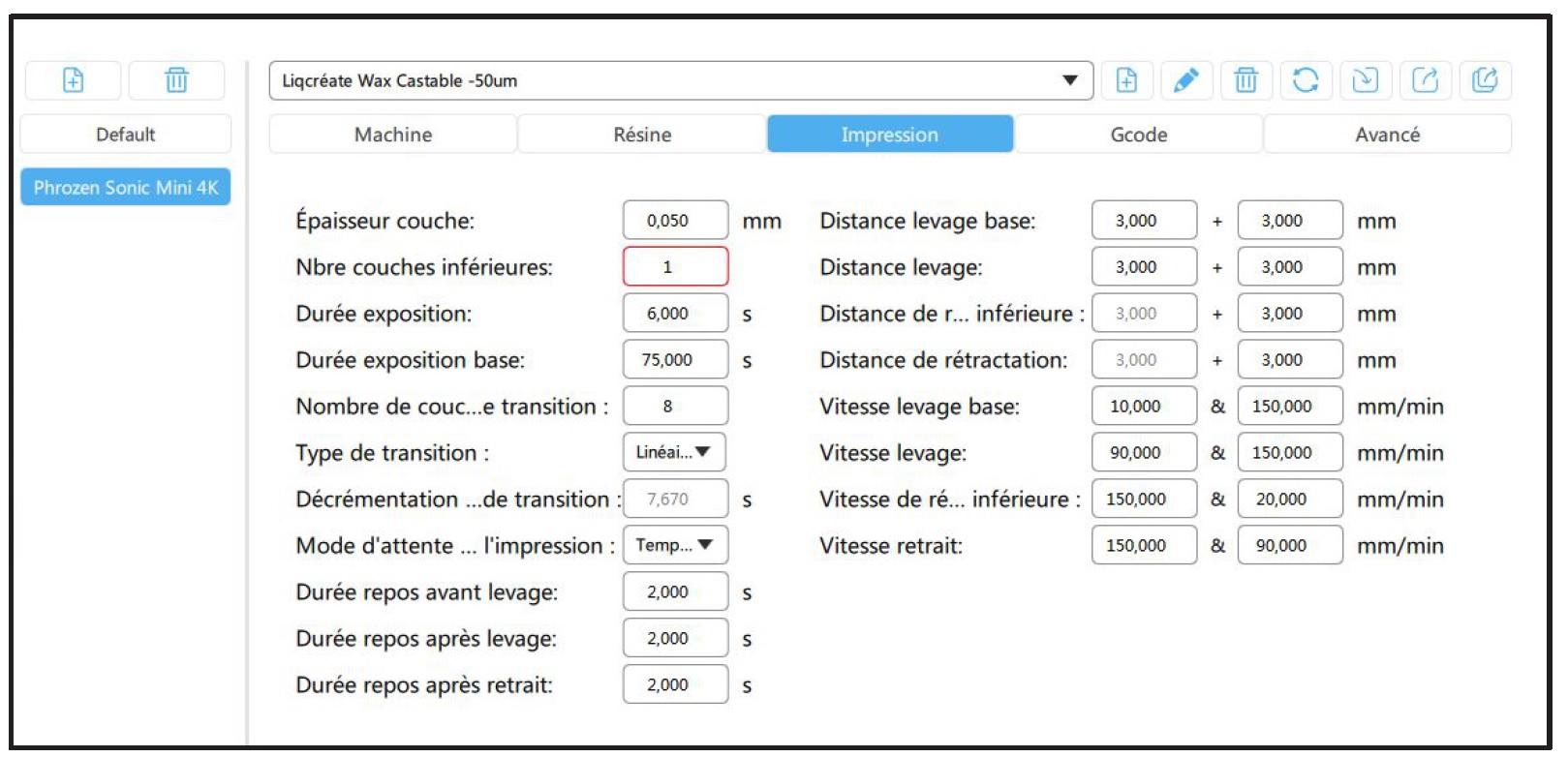
Task: Open the Avancé tab
Action: (1388, 135)
